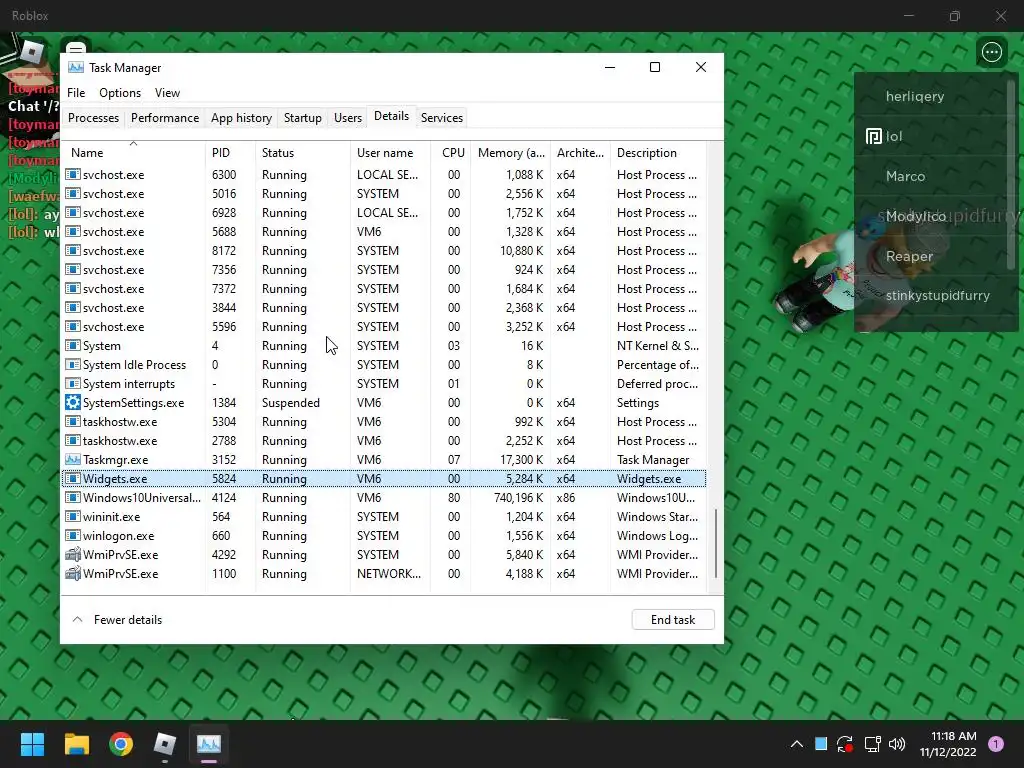This screenshot has width=1024, height=768.
Task: Switch to the Services tab
Action: tap(441, 118)
